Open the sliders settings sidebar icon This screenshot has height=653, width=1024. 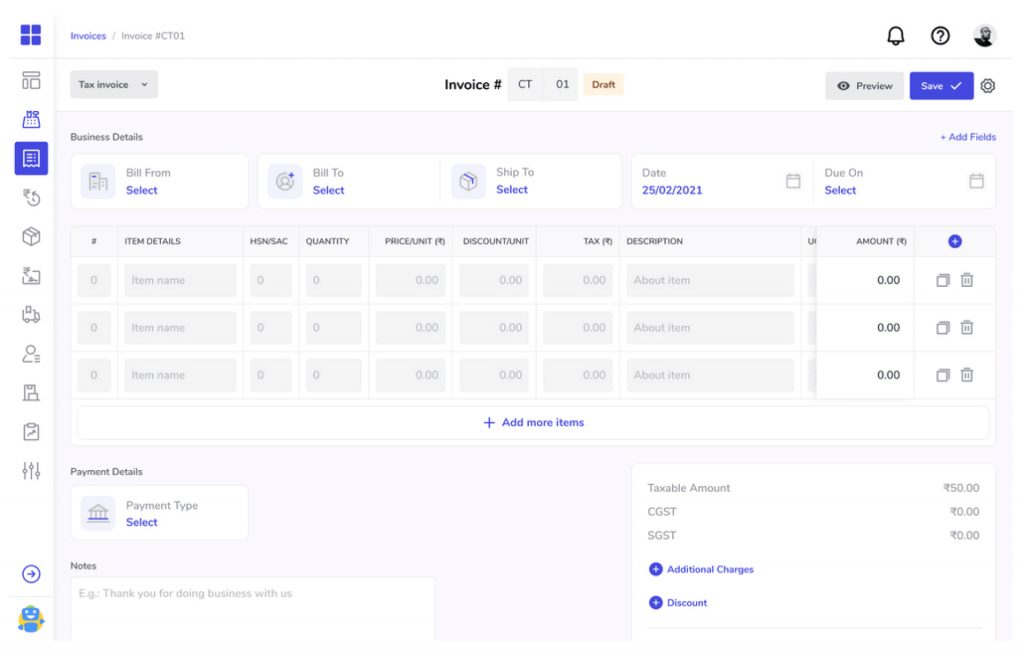coord(31,470)
